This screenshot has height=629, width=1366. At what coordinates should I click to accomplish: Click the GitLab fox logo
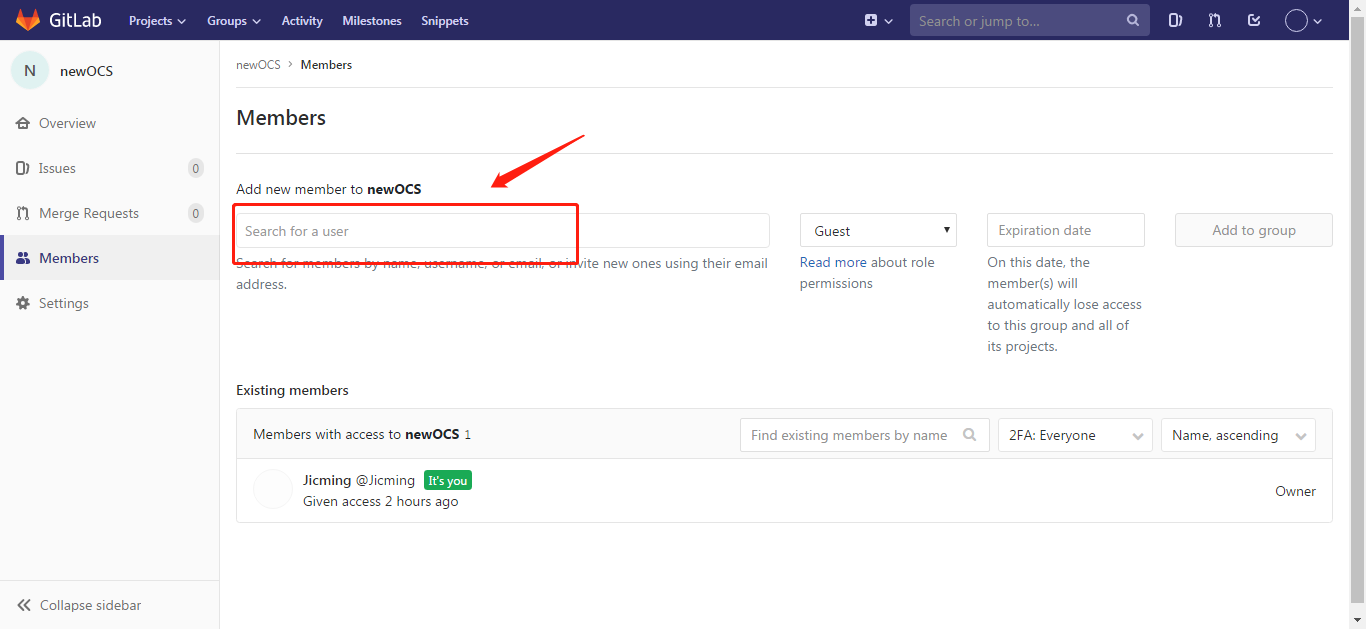pos(28,20)
